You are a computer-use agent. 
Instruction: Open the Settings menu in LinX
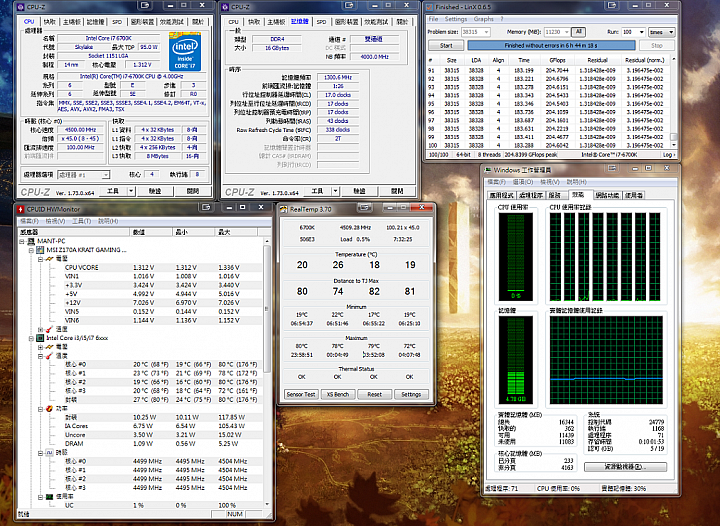456,19
